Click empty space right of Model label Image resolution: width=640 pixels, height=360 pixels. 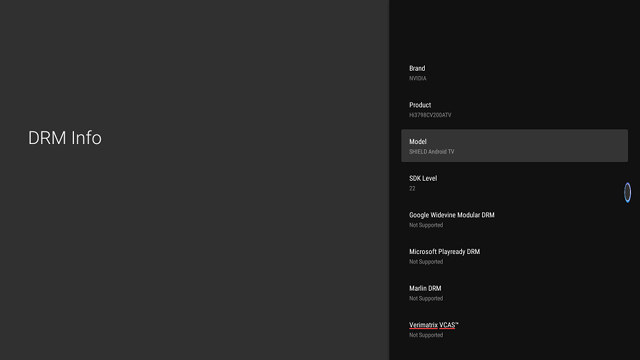pos(531,142)
